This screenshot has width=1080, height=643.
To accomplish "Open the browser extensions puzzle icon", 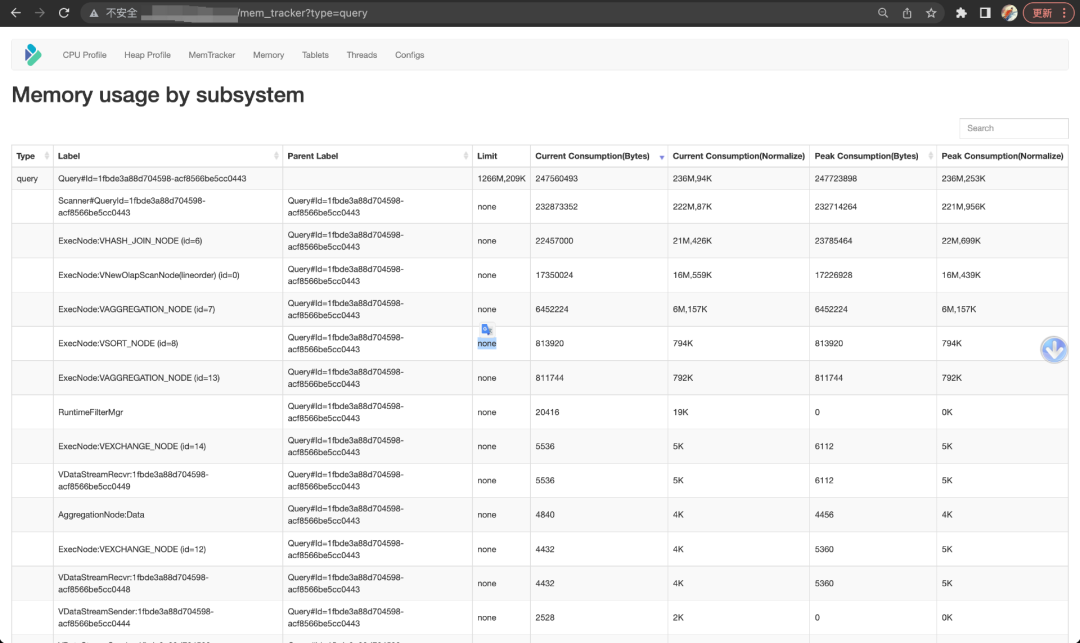I will 962,13.
